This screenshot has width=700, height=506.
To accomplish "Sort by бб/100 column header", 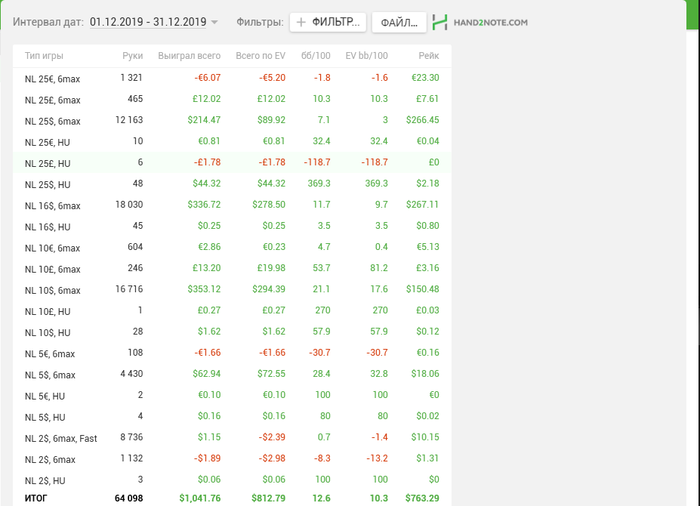I will [316, 56].
